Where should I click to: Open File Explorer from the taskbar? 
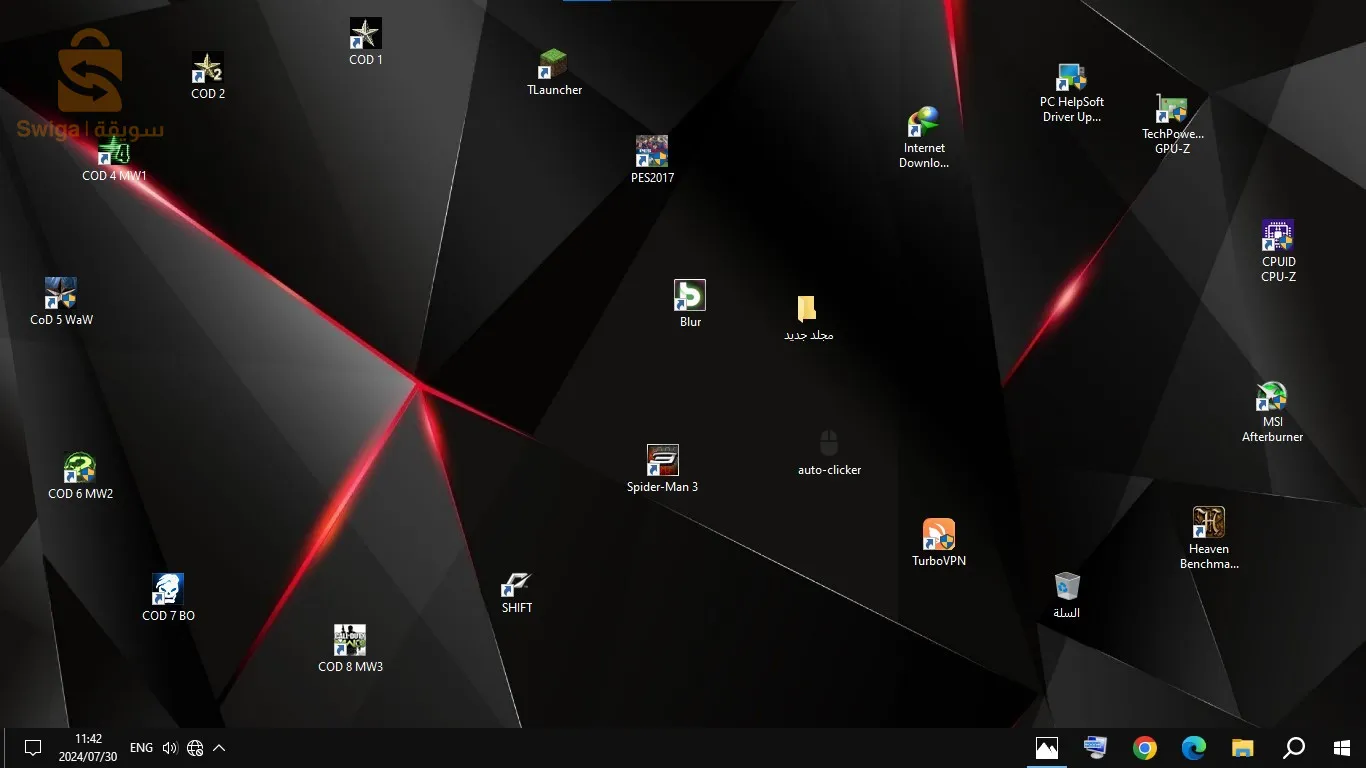[1243, 748]
